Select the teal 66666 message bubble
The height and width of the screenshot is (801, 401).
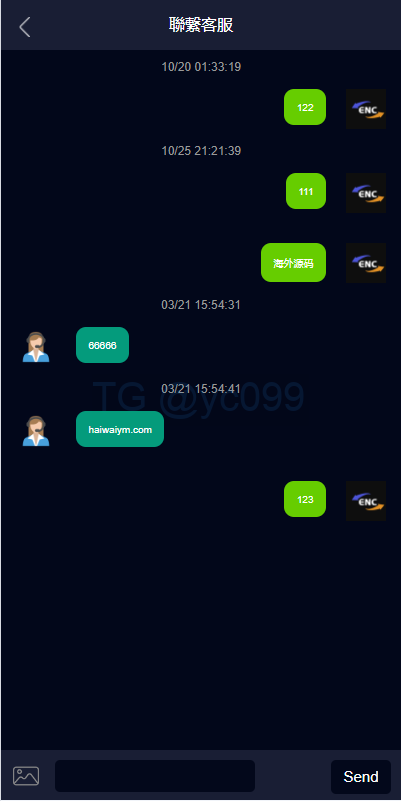(102, 345)
